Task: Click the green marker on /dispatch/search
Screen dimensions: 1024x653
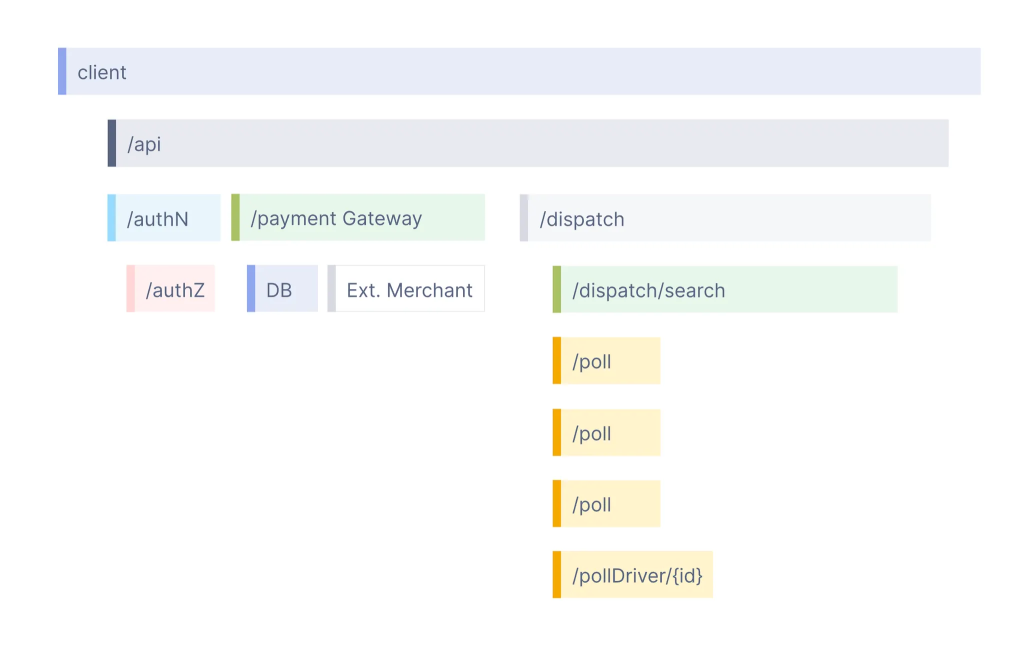Action: coord(556,290)
